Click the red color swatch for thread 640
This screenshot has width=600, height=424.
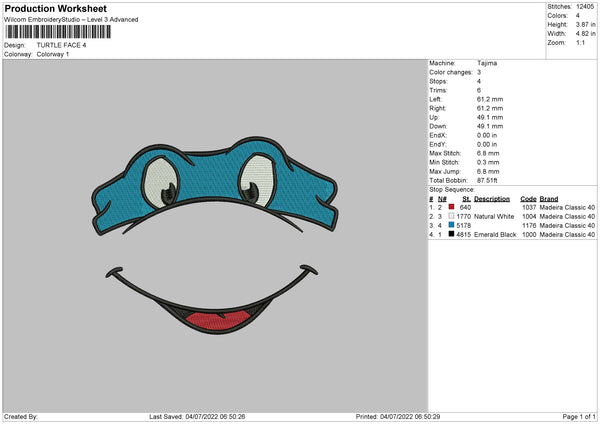click(x=452, y=207)
